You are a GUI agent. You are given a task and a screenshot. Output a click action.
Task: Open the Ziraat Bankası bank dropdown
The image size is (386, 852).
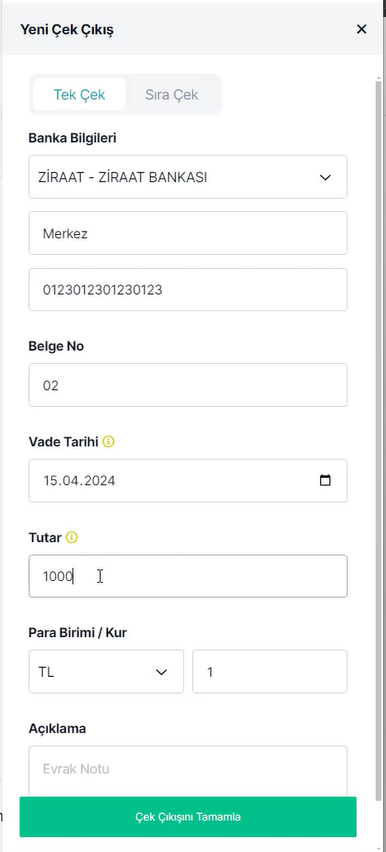188,177
